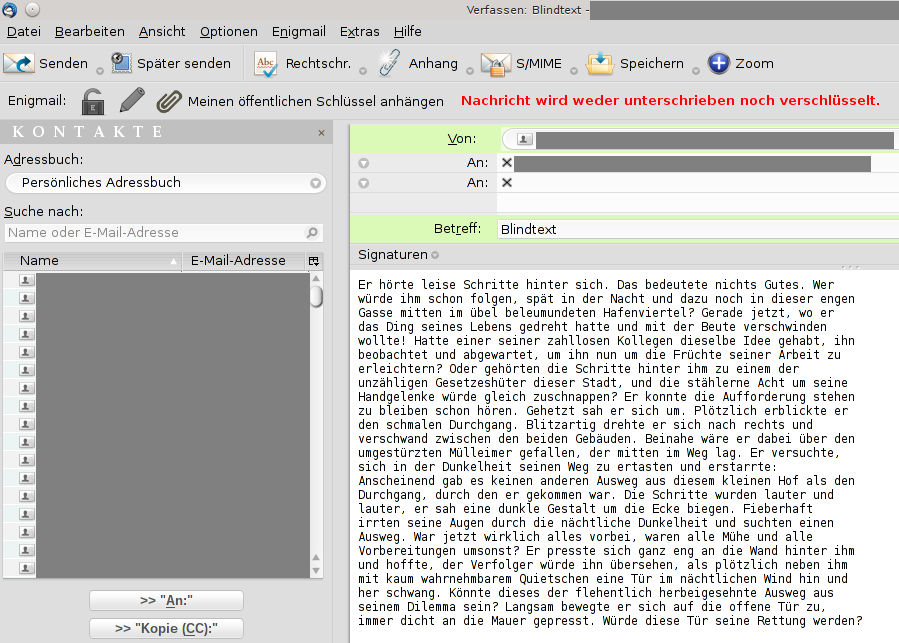Click the Meinen öffentlichen Schlüssel anhängen label

point(315,102)
